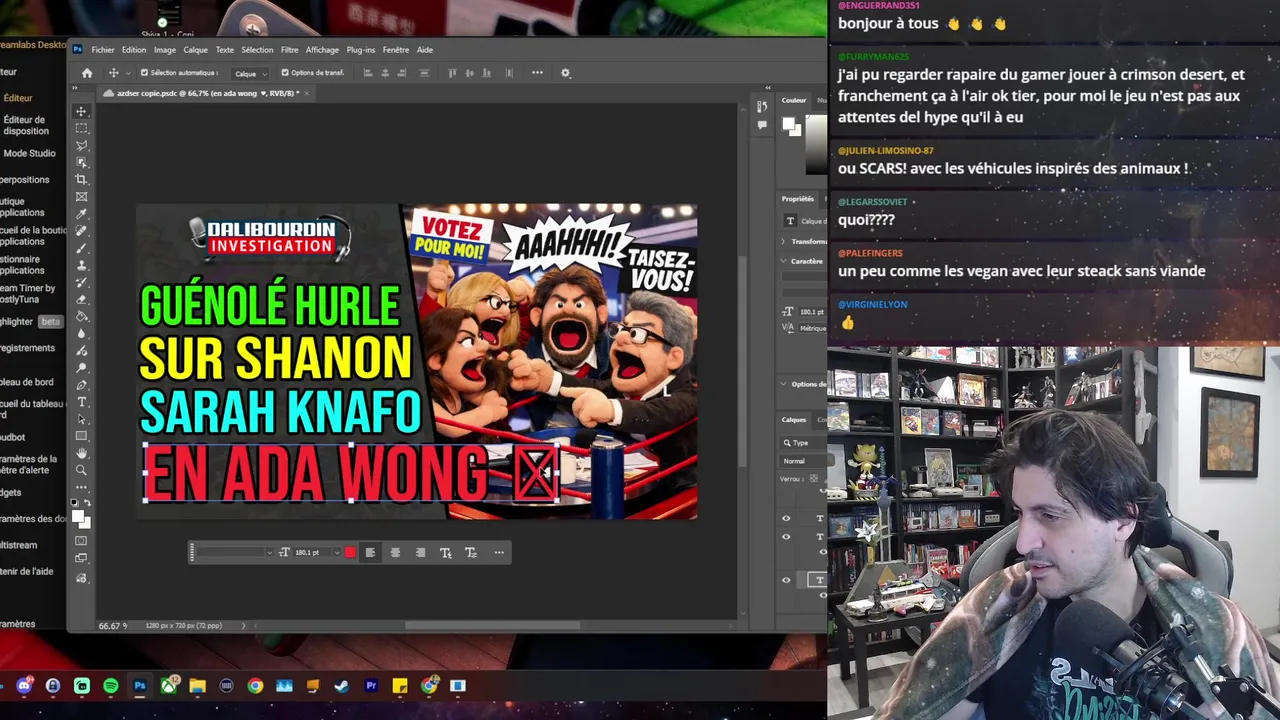Open the Edit Toolbar three-dots button
This screenshot has width=1280, height=720.
[81, 487]
